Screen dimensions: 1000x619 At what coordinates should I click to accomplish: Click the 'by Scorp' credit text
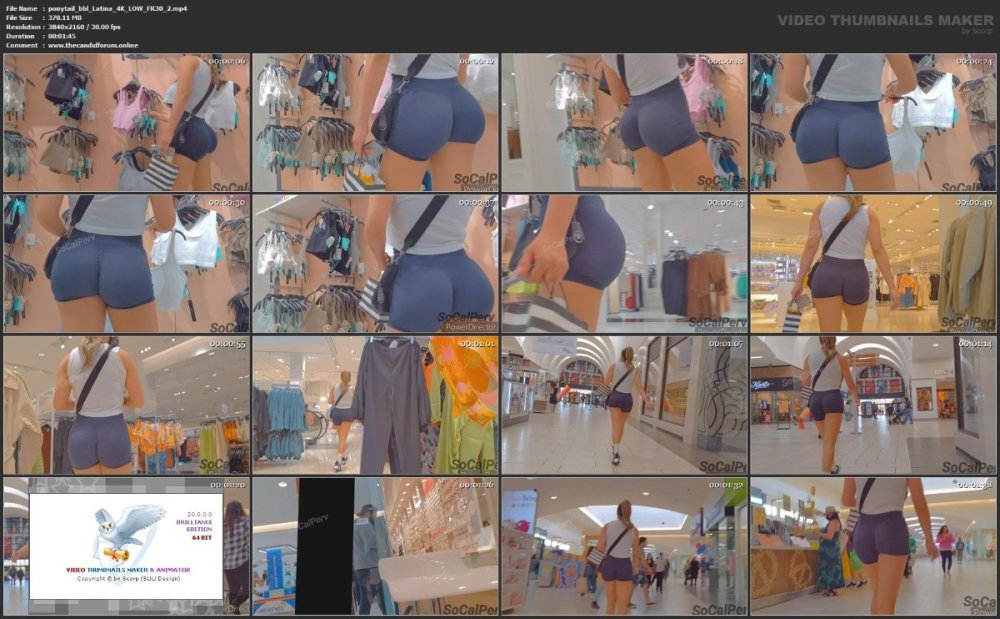tap(977, 31)
